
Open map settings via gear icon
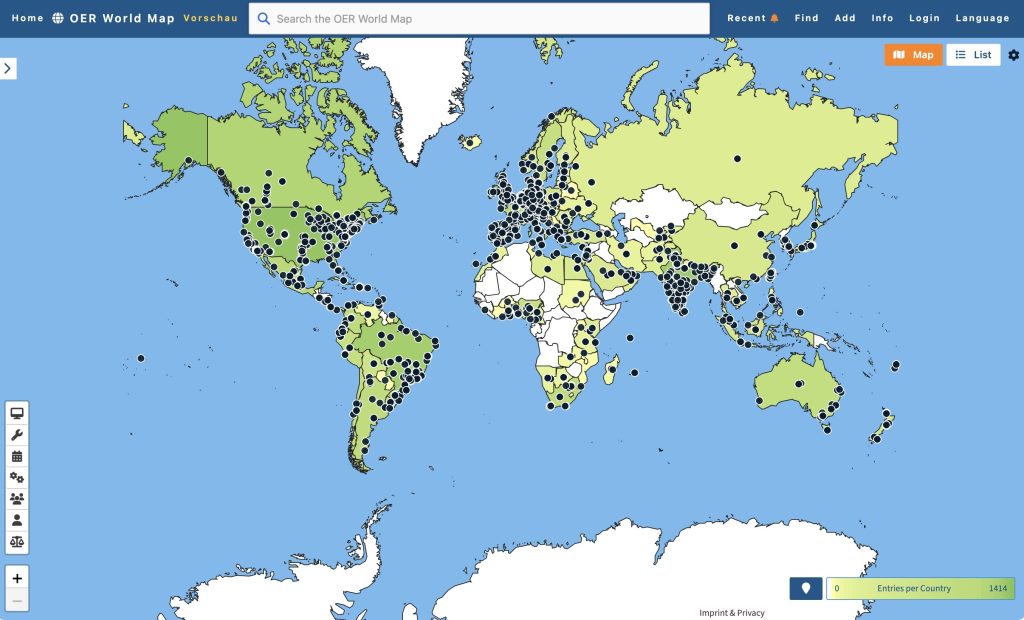click(1013, 55)
